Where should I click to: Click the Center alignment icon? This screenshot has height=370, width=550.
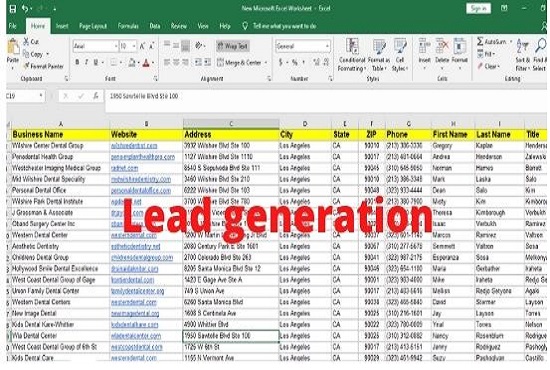pos(176,62)
